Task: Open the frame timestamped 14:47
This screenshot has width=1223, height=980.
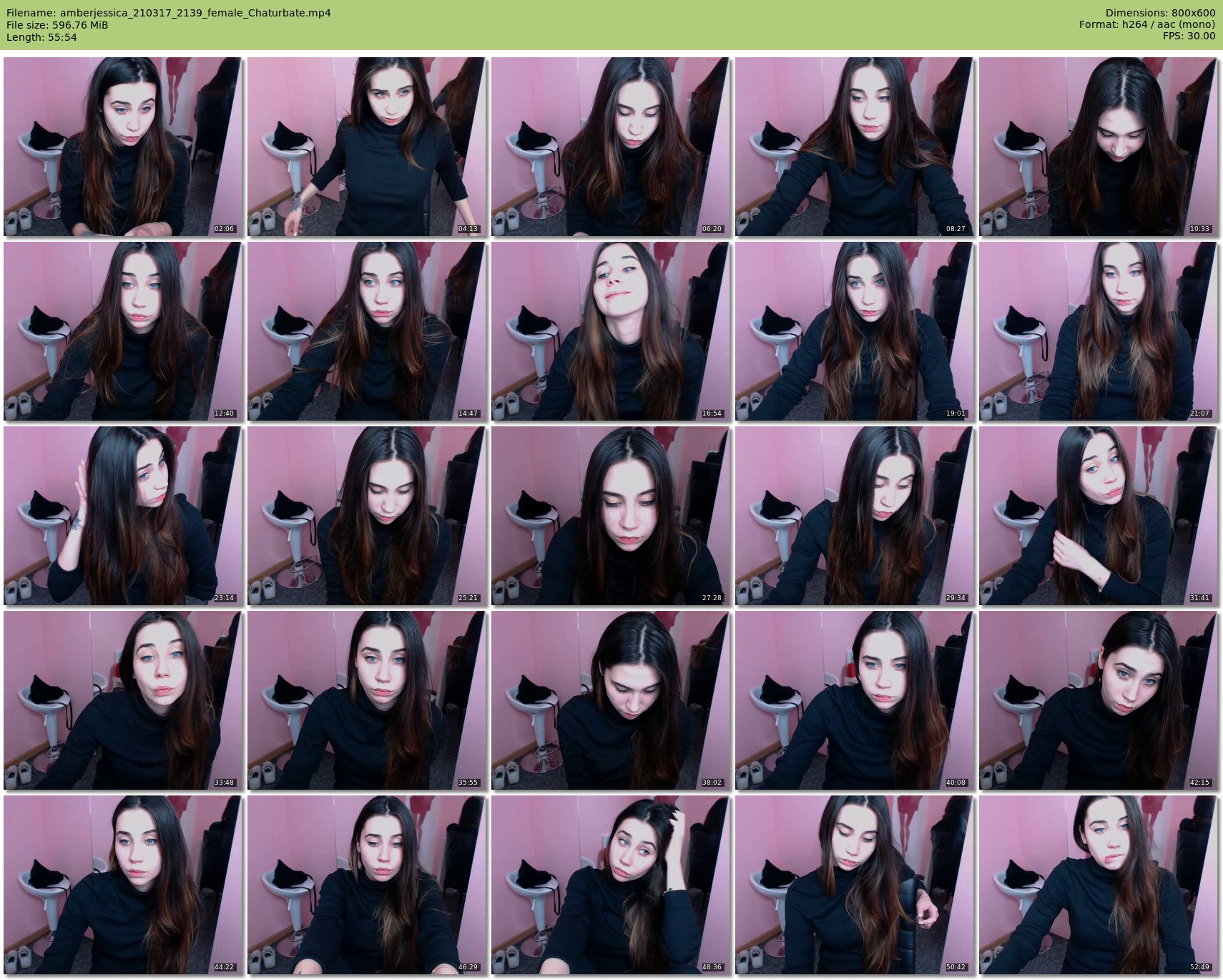Action: point(367,331)
